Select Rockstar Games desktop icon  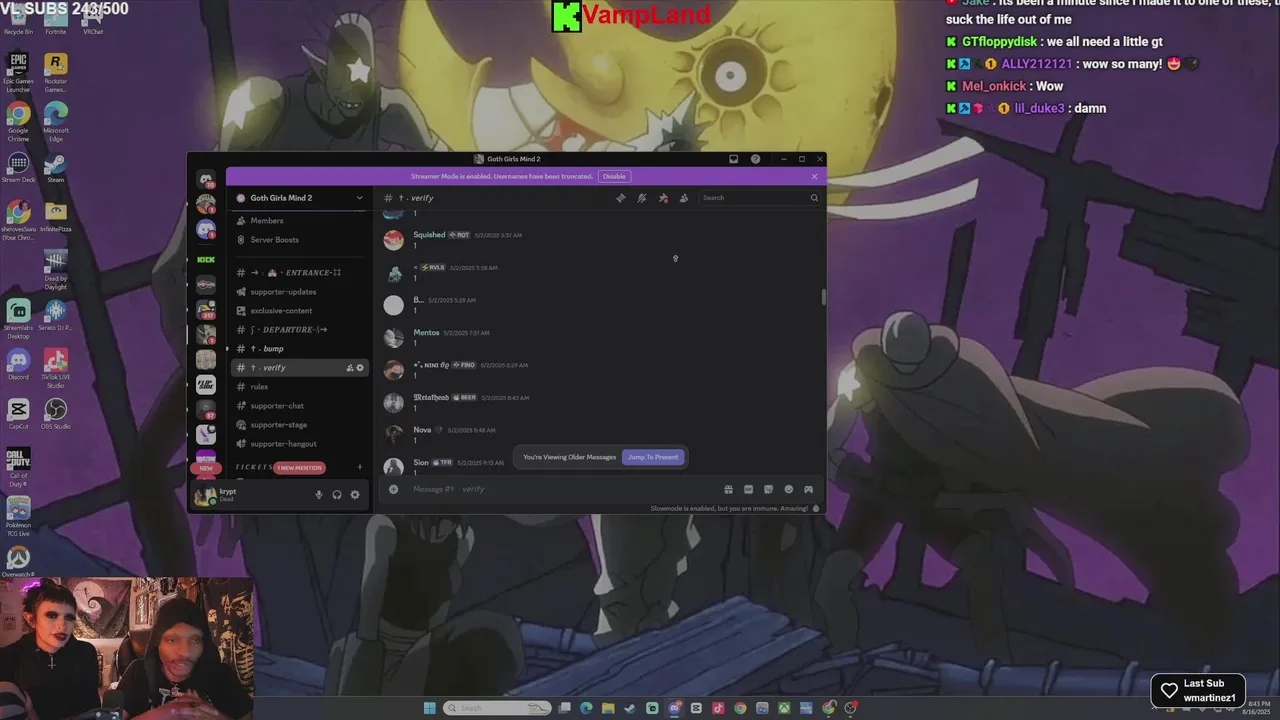click(56, 71)
